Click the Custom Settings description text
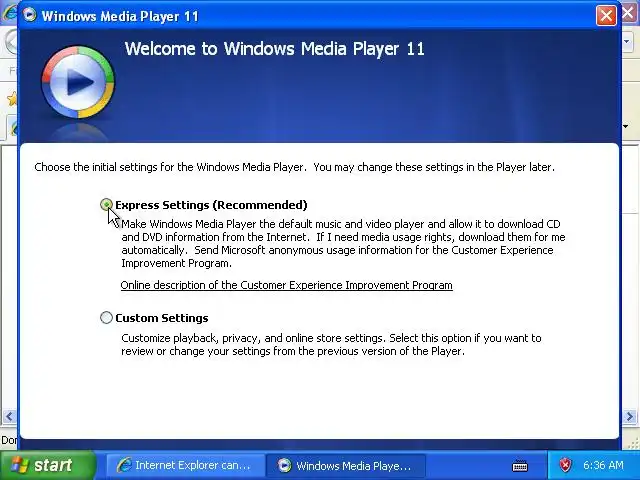Screen dimensions: 640x480 coord(331,344)
